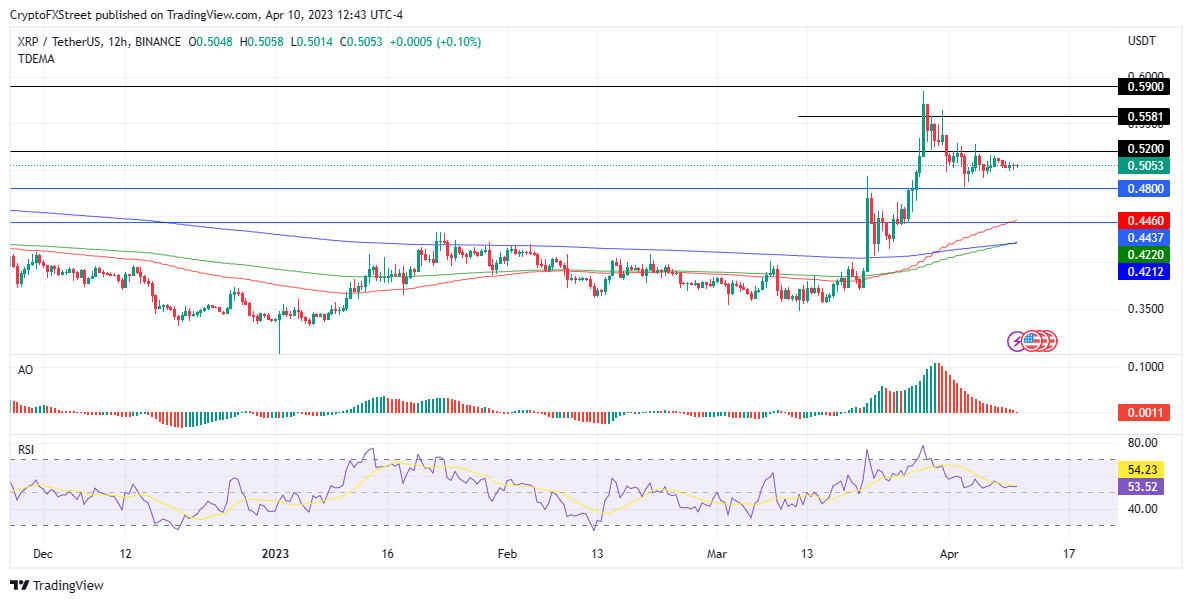This screenshot has height=603, width=1192.
Task: Click the yellow 54.23 RSI value label
Action: (1143, 470)
